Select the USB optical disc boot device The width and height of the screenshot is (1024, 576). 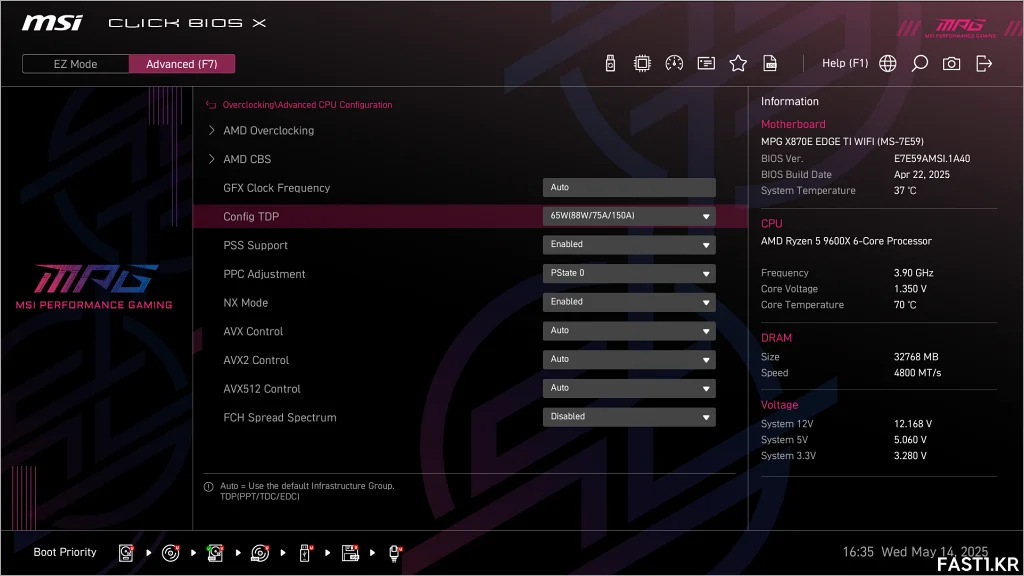point(260,553)
